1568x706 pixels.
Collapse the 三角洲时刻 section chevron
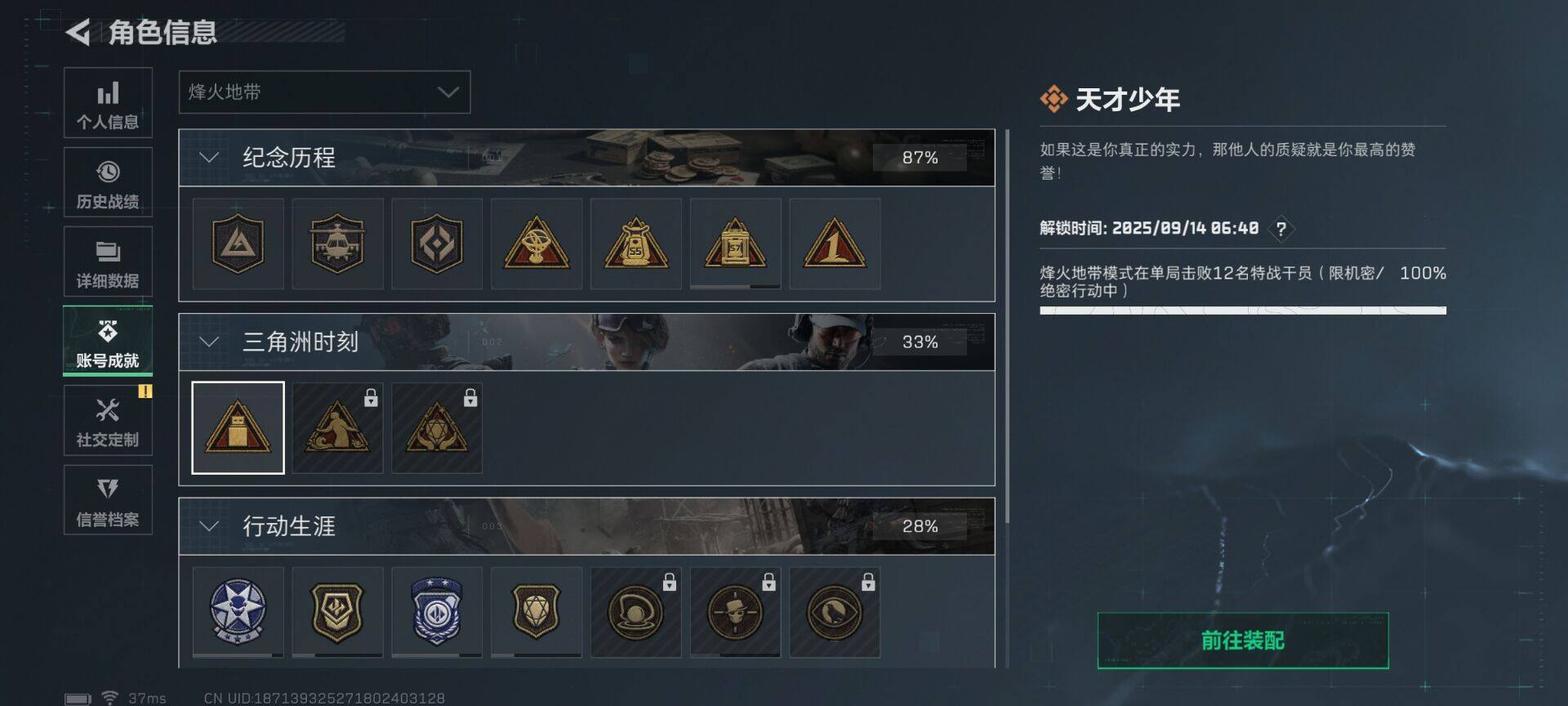point(209,342)
